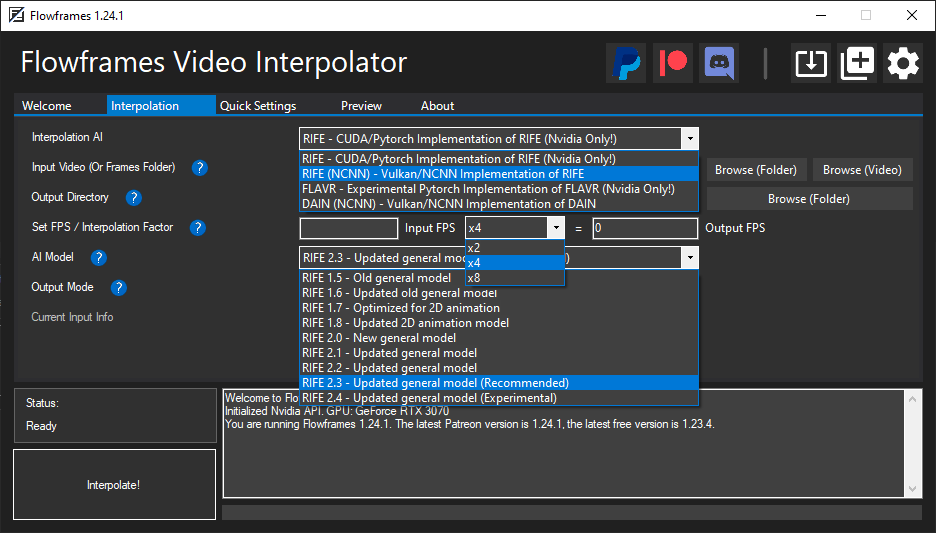Open the Patreon page icon
Image resolution: width=936 pixels, height=533 pixels.
(x=673, y=63)
